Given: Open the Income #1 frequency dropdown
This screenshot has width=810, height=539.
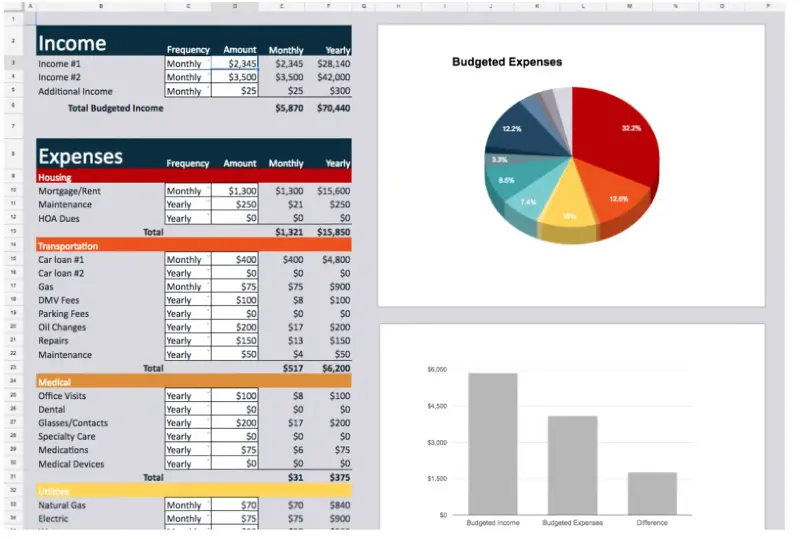Looking at the screenshot, I should (x=188, y=64).
